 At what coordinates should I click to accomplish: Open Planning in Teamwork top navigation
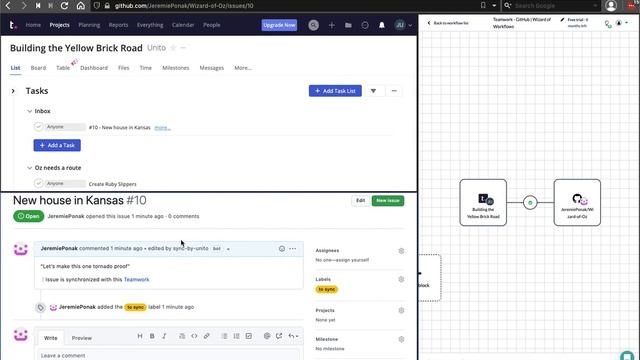coord(89,25)
